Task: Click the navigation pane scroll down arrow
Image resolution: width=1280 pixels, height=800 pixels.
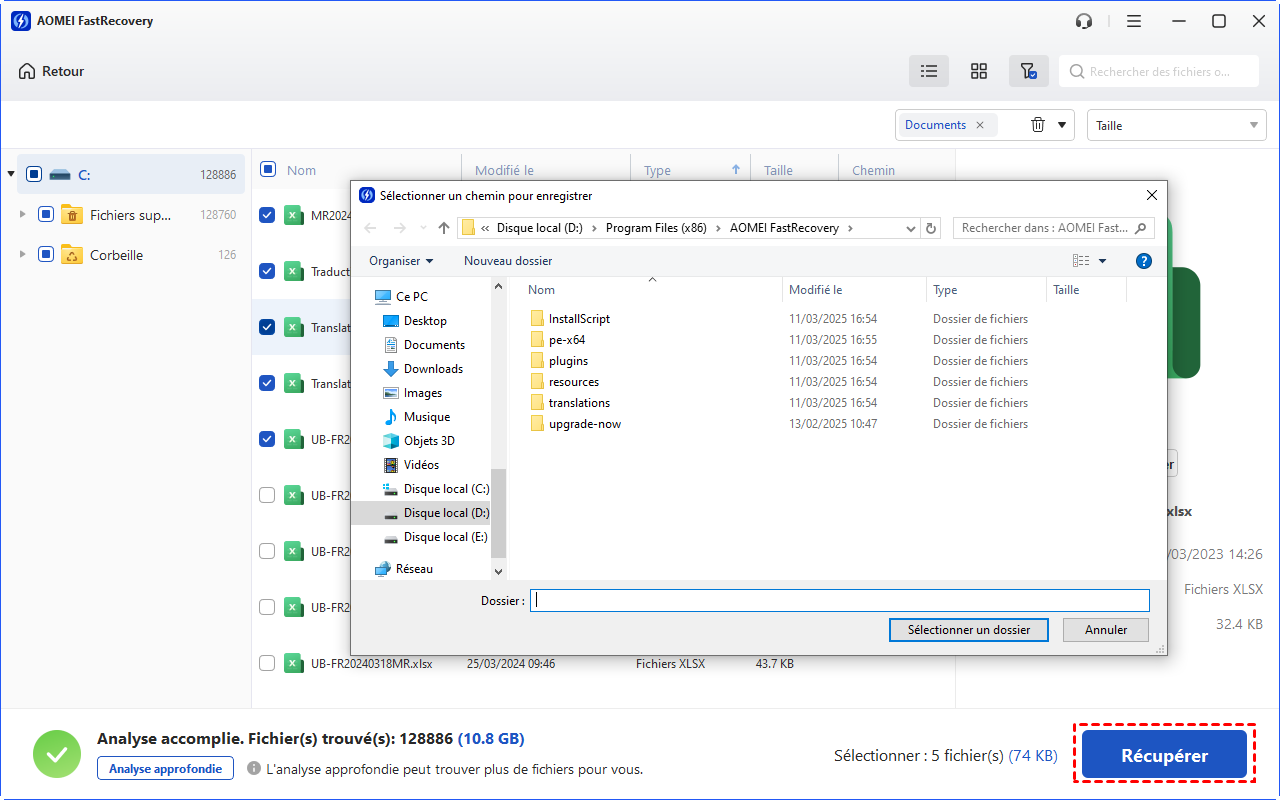Action: click(499, 571)
